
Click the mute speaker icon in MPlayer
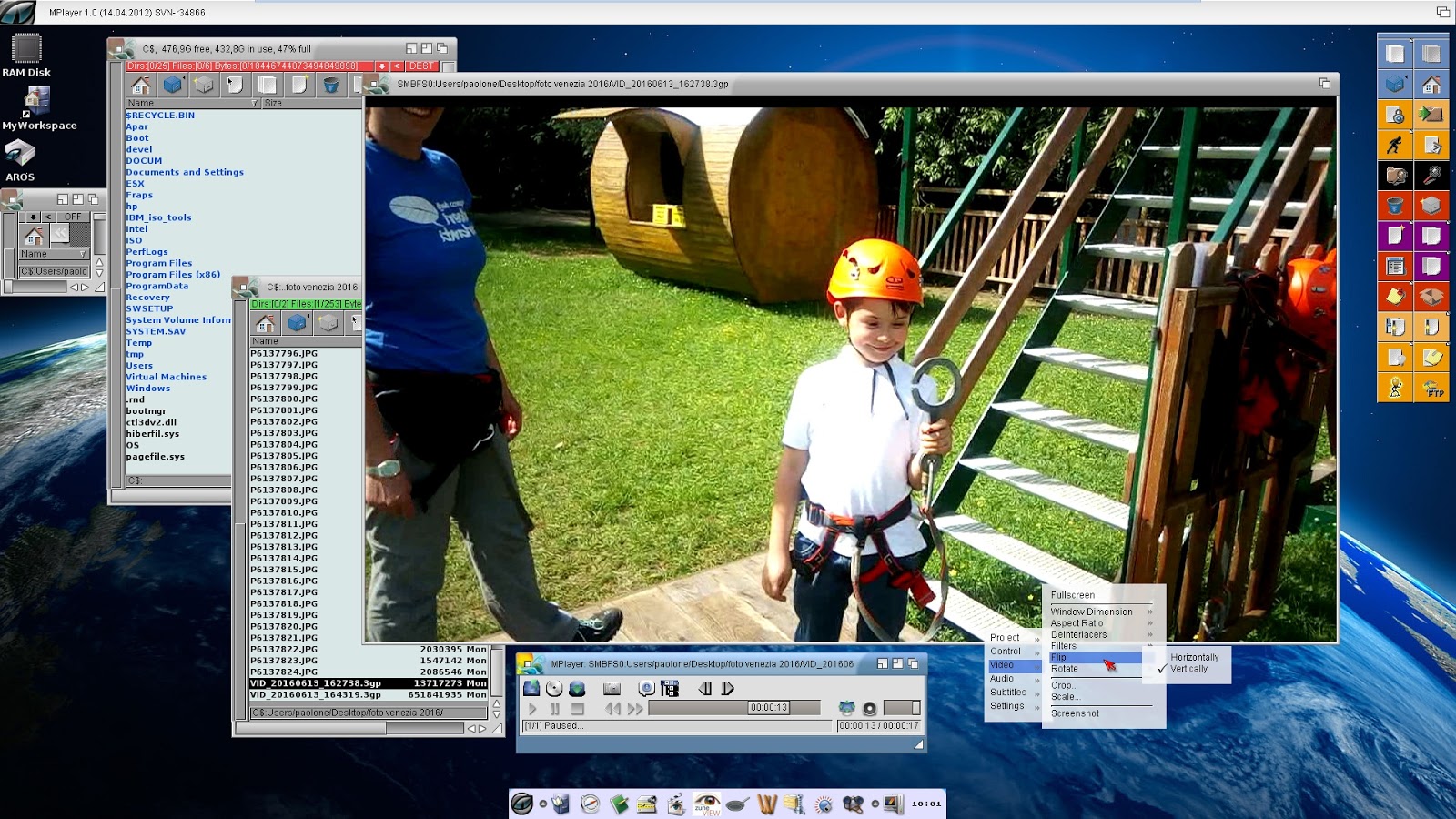click(869, 708)
